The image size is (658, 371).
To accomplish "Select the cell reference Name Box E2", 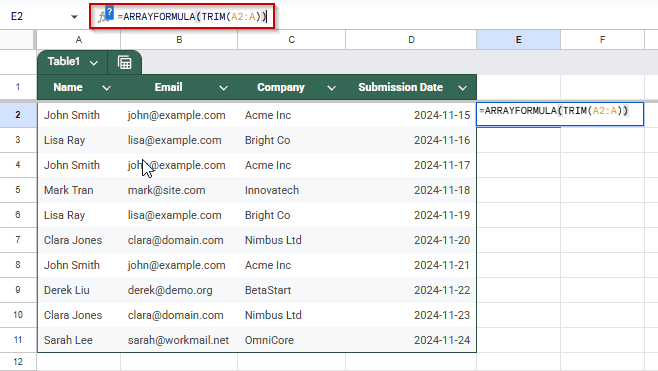I will click(17, 17).
